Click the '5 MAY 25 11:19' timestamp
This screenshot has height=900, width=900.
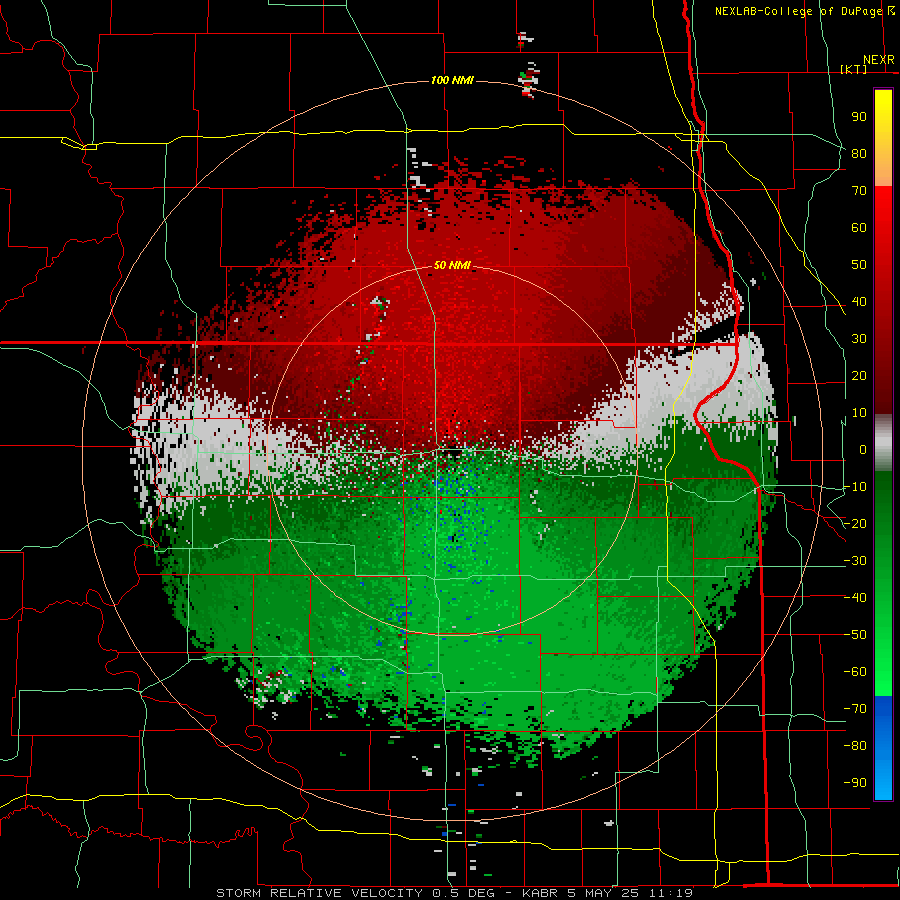pyautogui.click(x=630, y=893)
